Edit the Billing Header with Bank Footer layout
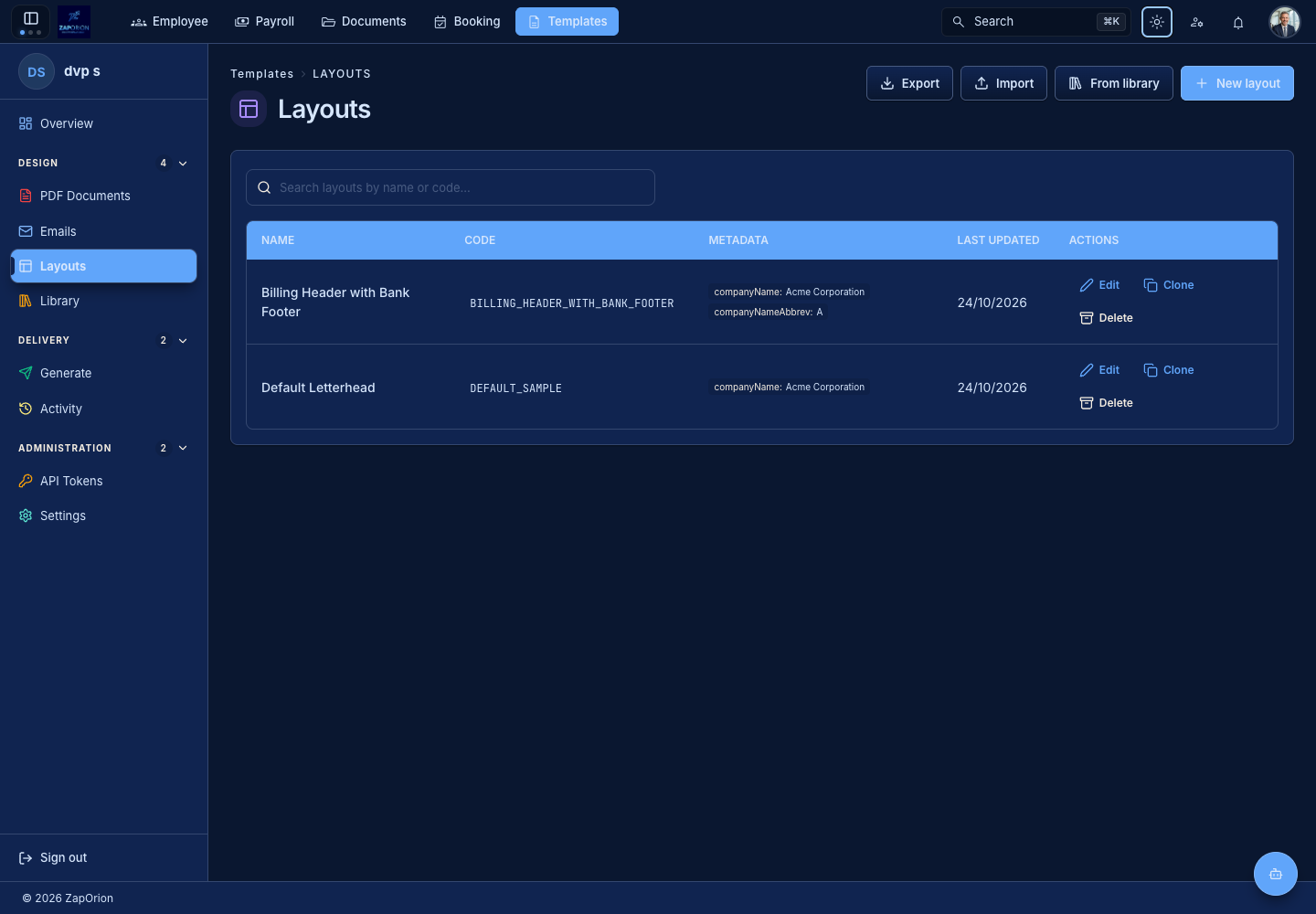 [1099, 285]
